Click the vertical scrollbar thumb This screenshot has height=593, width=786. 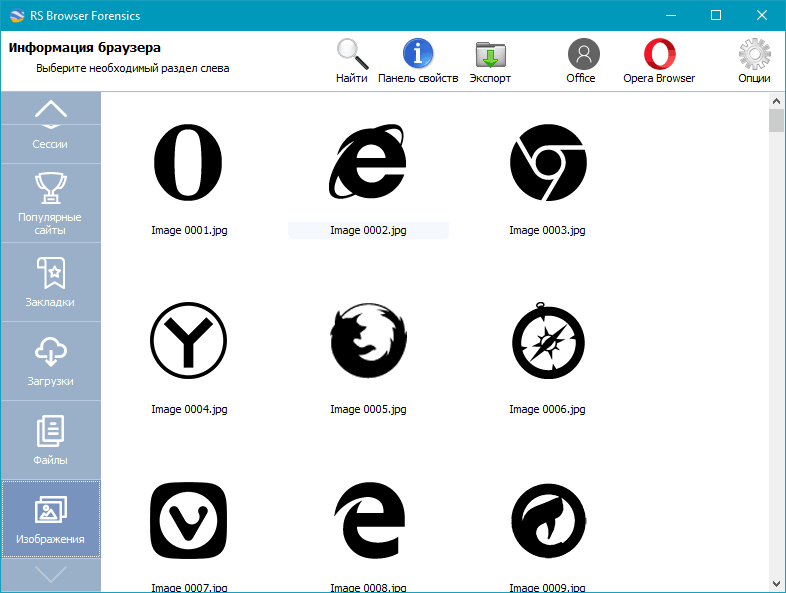(x=776, y=120)
